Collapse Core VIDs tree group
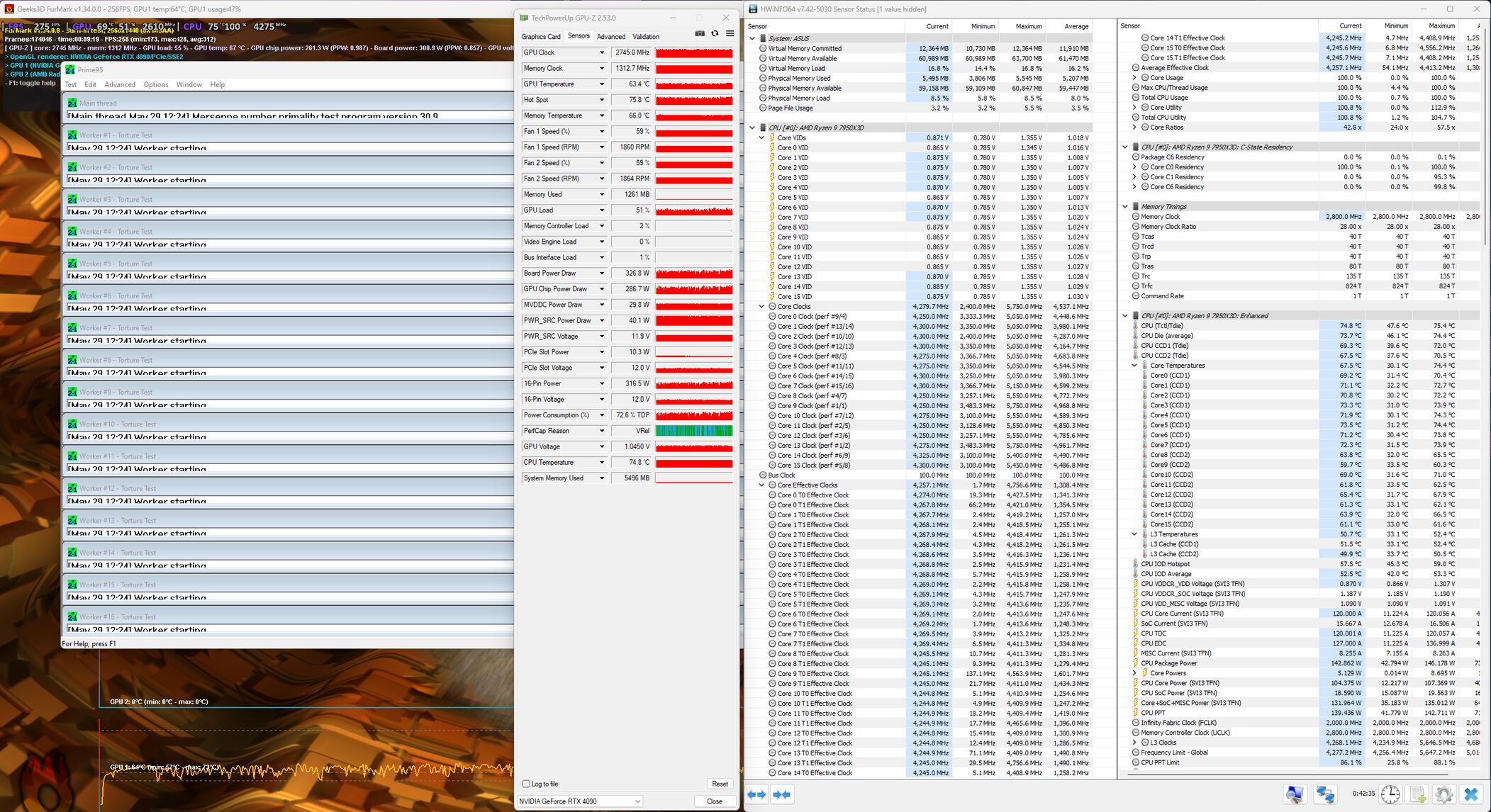This screenshot has height=812, width=1491. [x=762, y=138]
